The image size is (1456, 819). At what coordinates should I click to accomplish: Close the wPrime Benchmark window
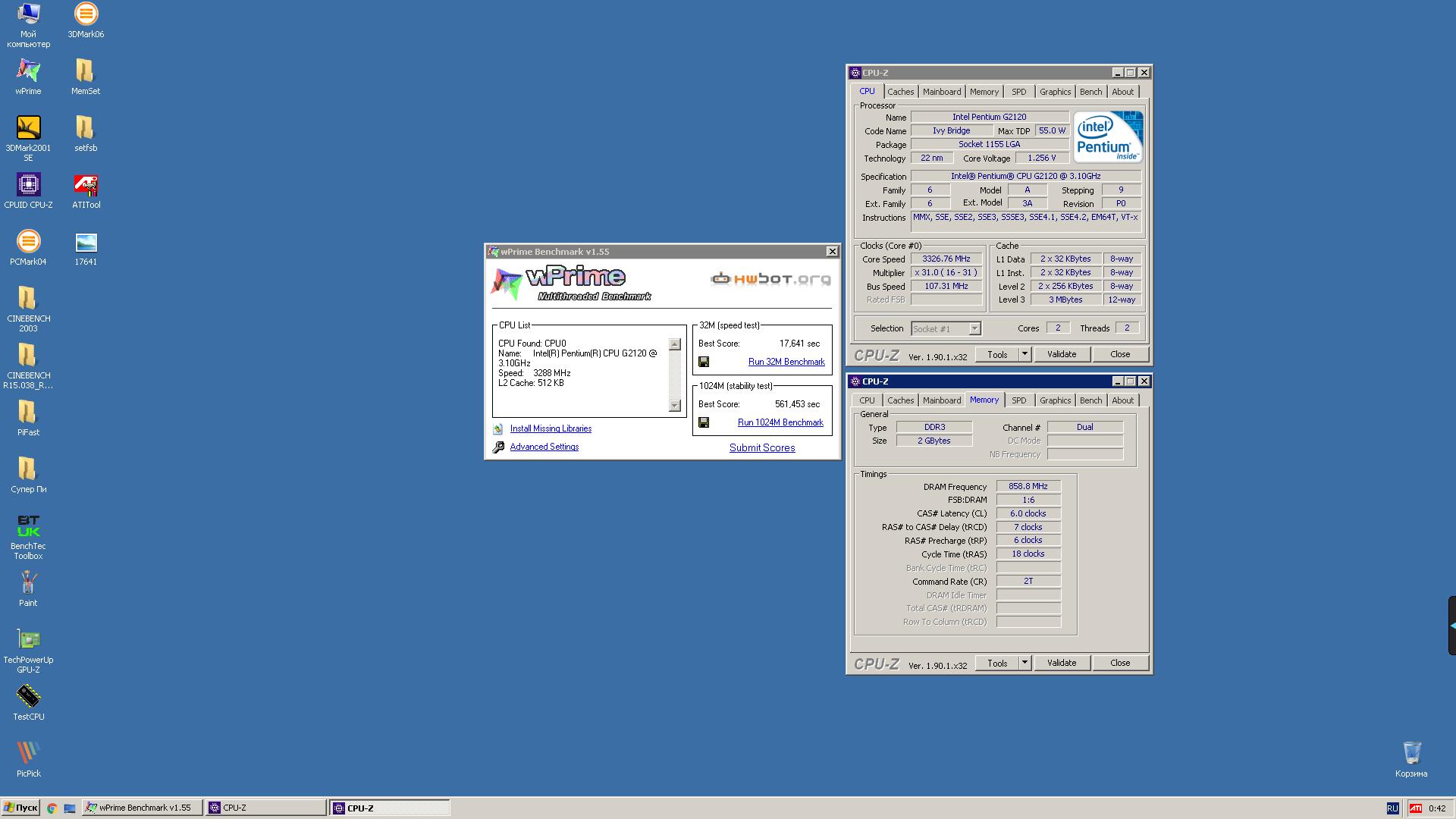[x=832, y=252]
